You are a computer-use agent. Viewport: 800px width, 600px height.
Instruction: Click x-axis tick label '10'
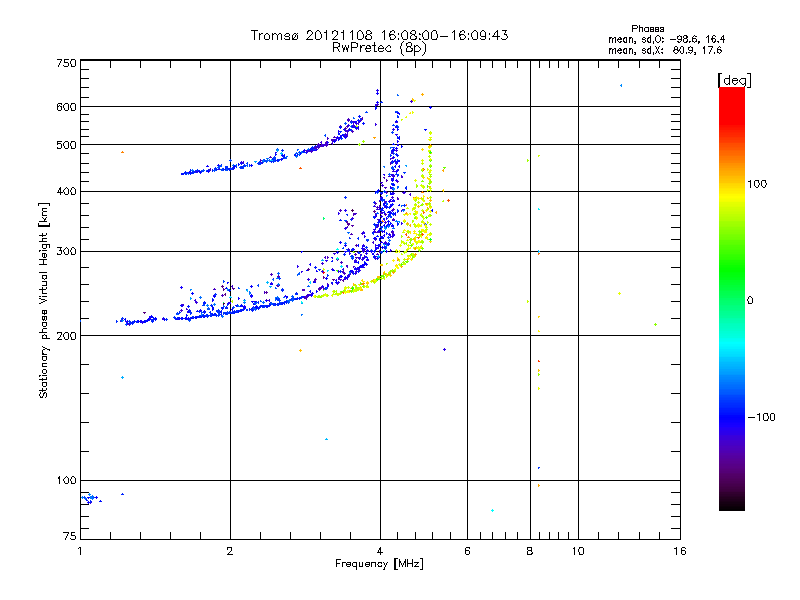[578, 551]
